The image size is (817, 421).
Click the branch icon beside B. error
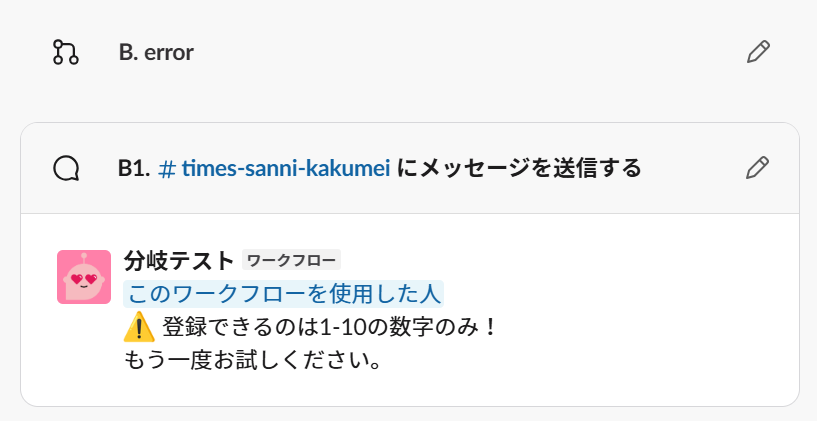tap(66, 52)
